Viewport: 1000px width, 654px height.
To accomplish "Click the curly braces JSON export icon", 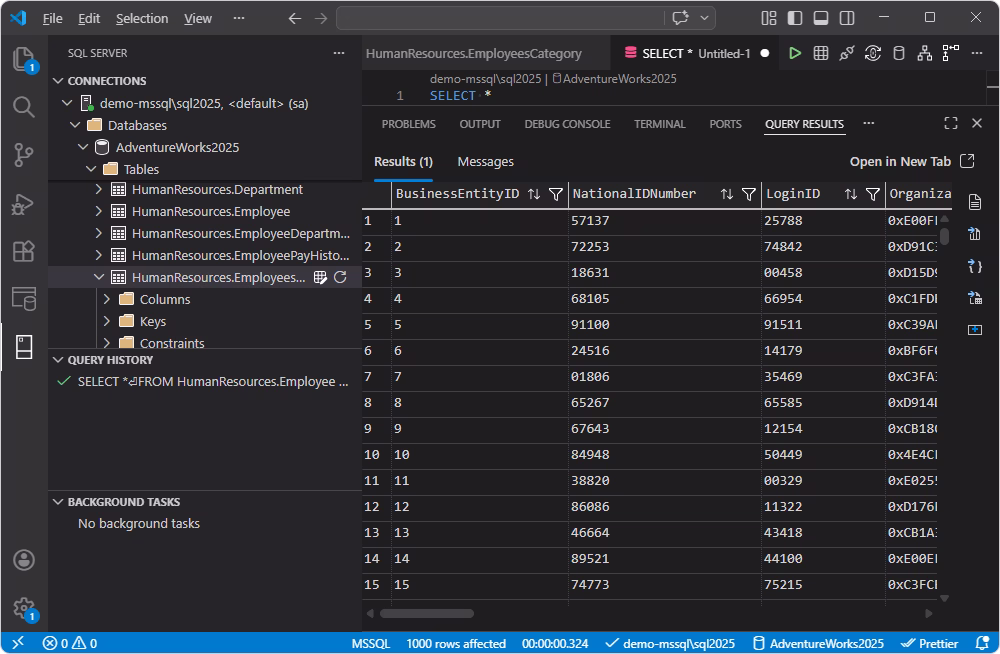I will pos(974,266).
